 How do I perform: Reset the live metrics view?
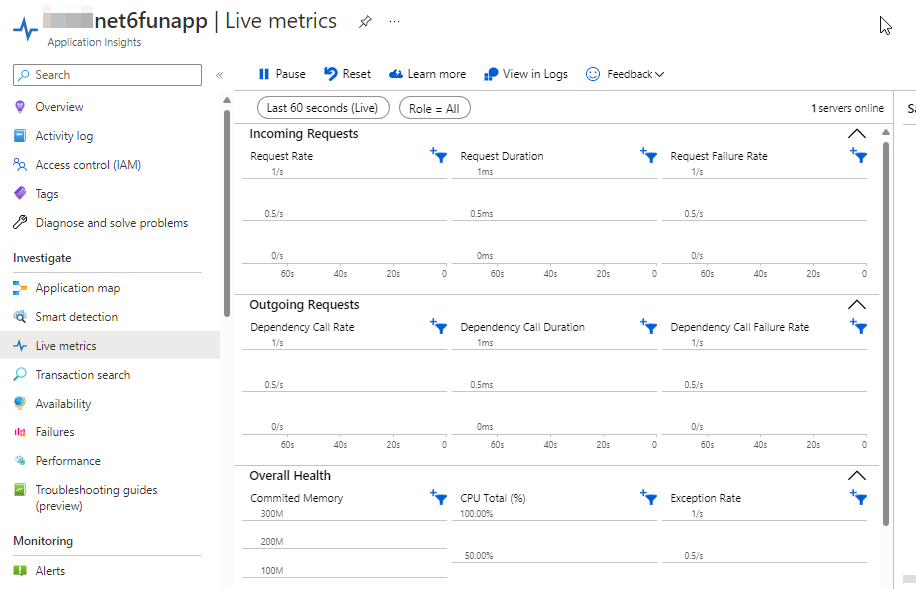tap(347, 74)
